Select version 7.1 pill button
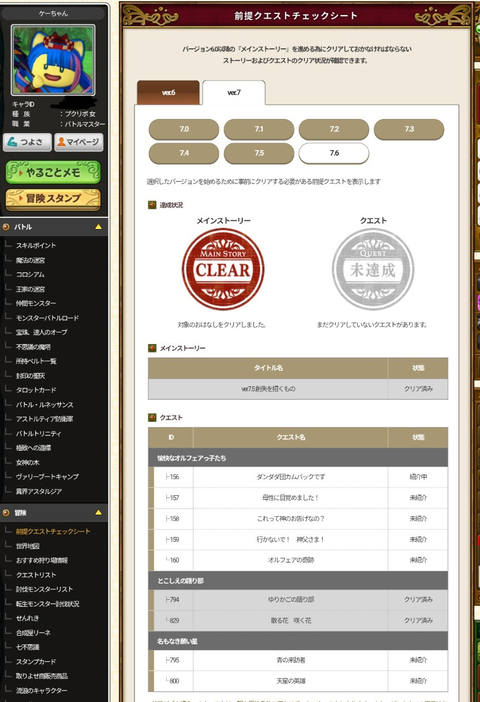480x702 pixels. tap(259, 129)
